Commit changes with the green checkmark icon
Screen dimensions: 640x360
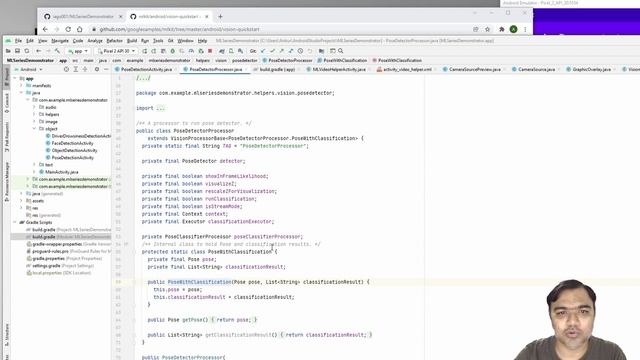pos(273,51)
